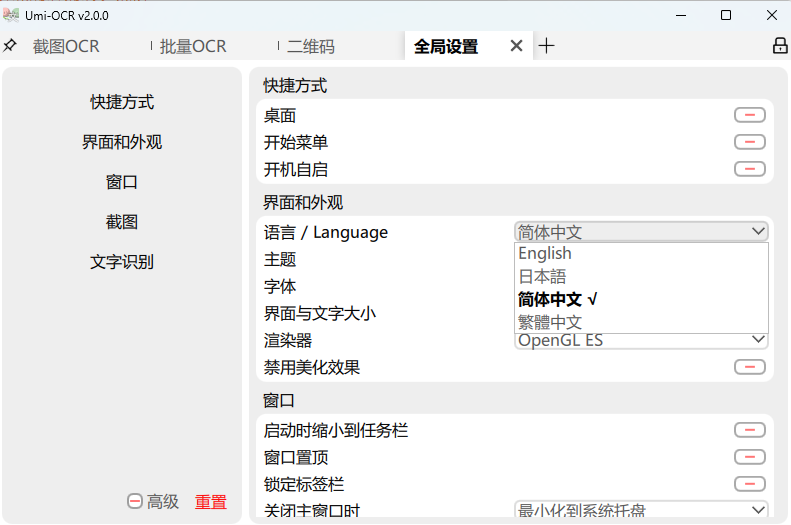The width and height of the screenshot is (791, 525).
Task: Open the 关闭主窗口时 dropdown
Action: 641,511
